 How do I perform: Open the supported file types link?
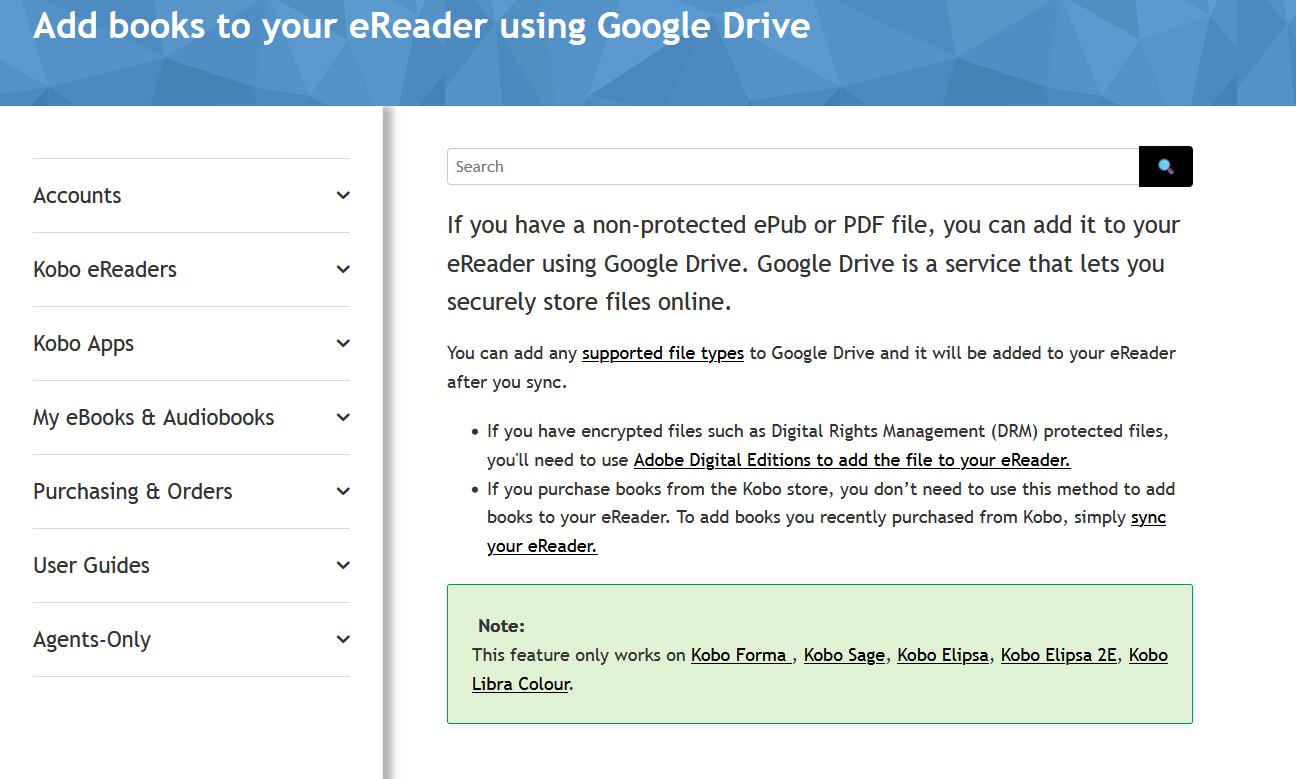tap(663, 353)
